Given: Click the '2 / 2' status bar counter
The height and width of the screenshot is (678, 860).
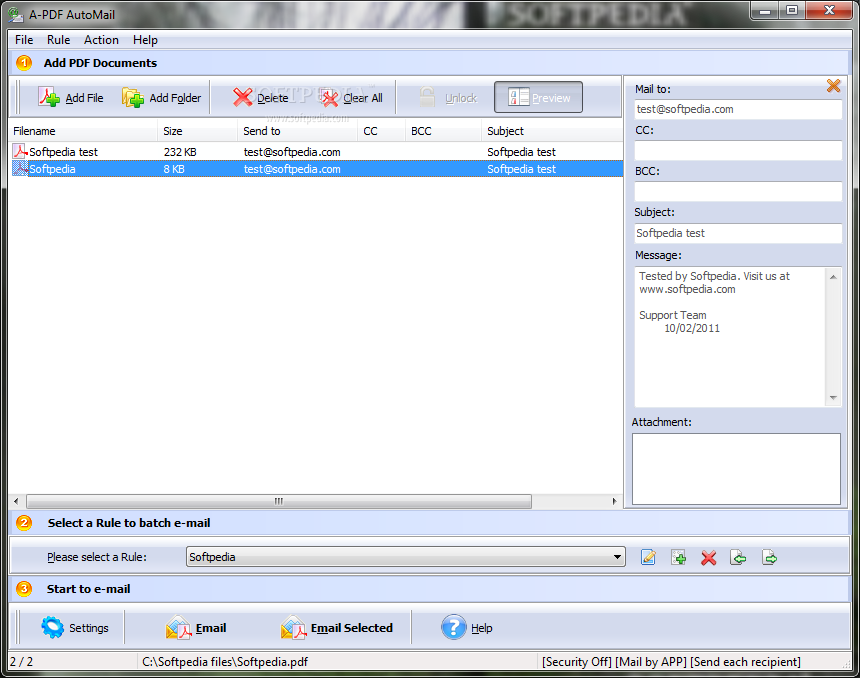Looking at the screenshot, I should tap(21, 662).
